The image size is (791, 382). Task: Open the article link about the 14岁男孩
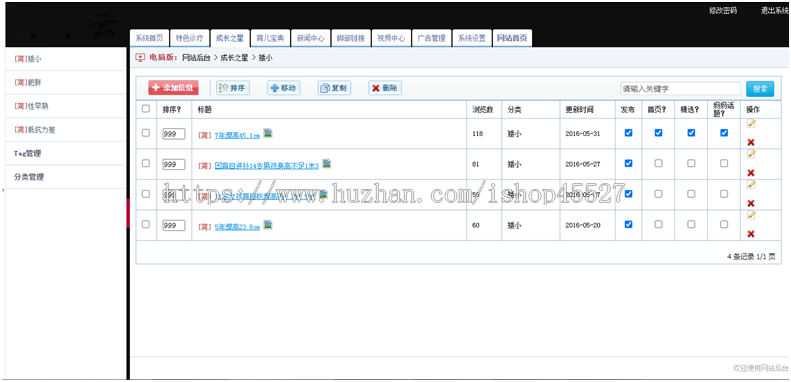coord(267,166)
